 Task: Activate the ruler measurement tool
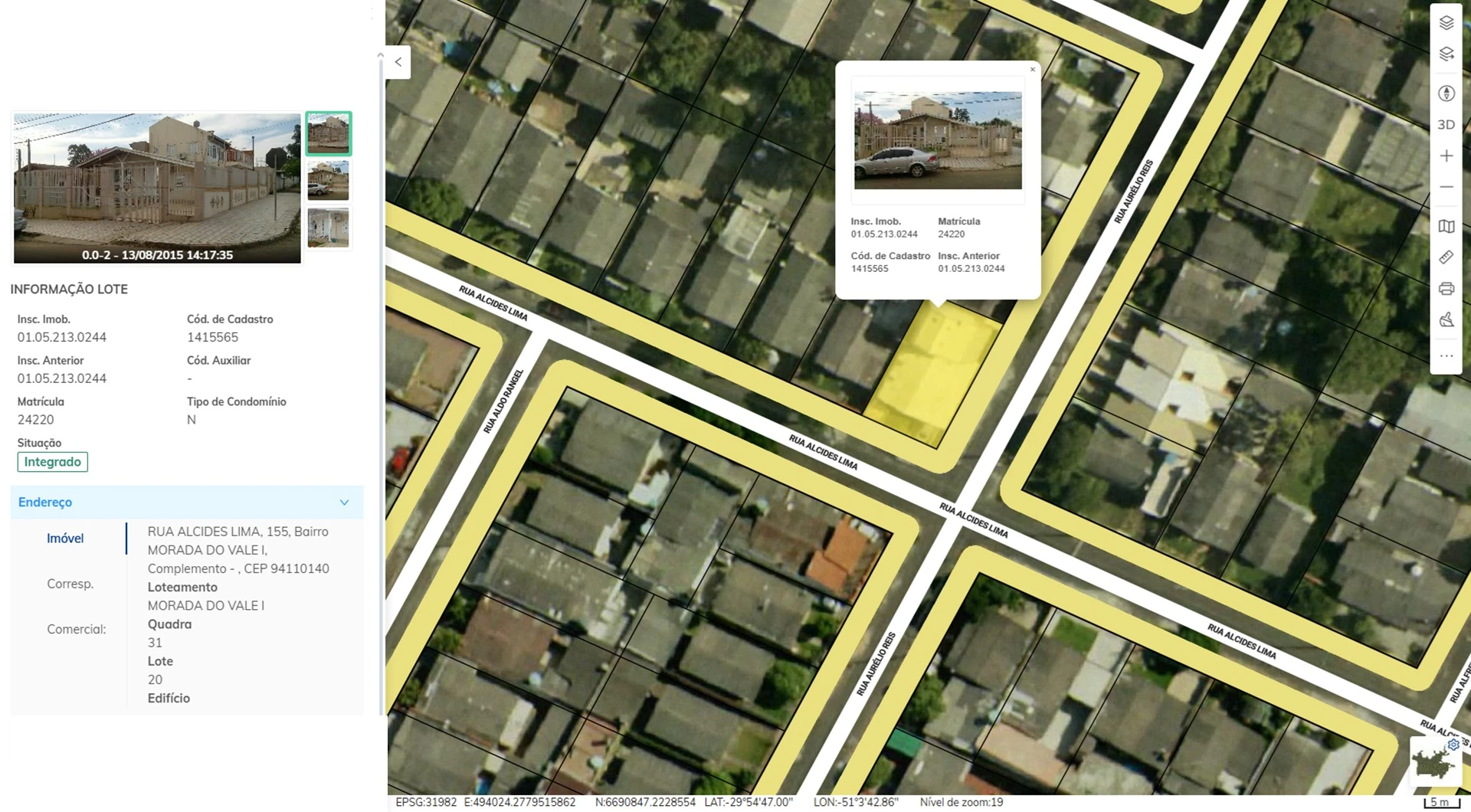tap(1446, 257)
